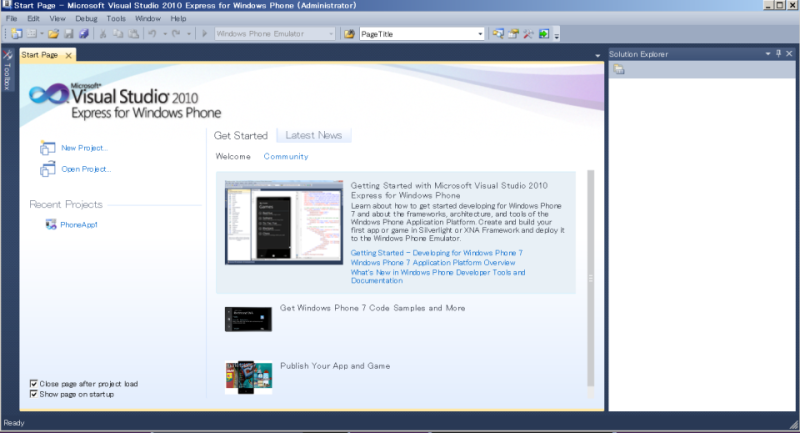Click the Redo arrow icon
The height and width of the screenshot is (433, 800).
click(x=176, y=34)
